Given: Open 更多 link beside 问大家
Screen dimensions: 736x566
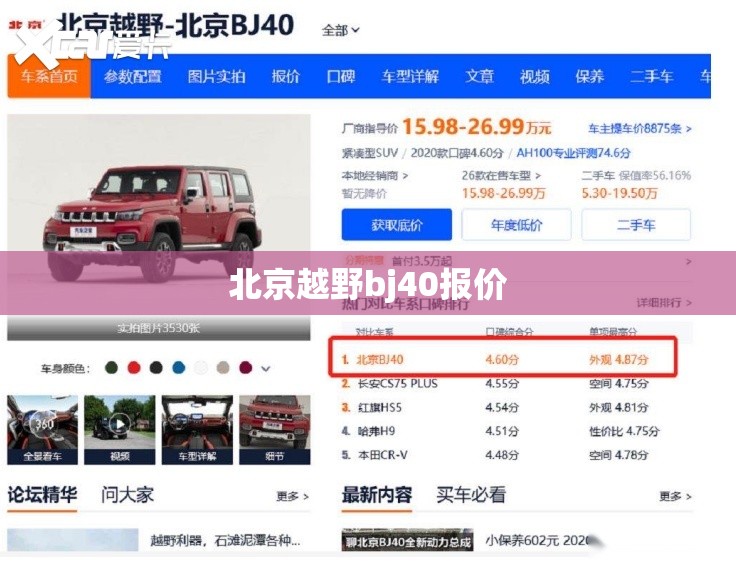Looking at the screenshot, I should (x=292, y=496).
